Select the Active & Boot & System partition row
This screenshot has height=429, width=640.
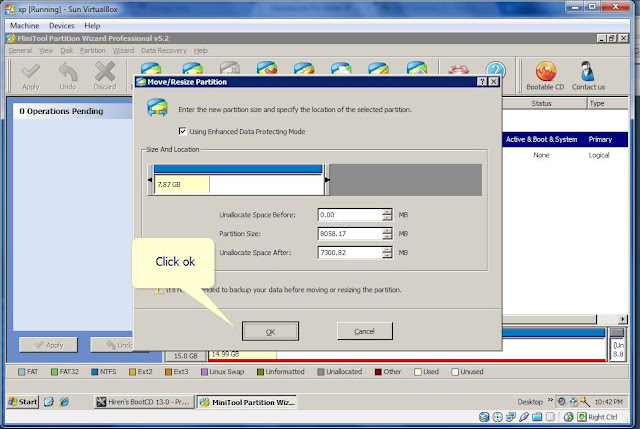pyautogui.click(x=564, y=139)
